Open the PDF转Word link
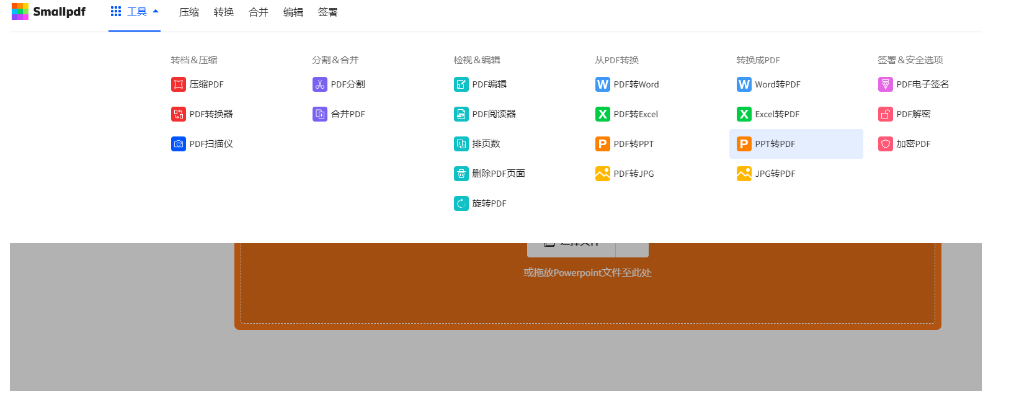 pyautogui.click(x=636, y=85)
